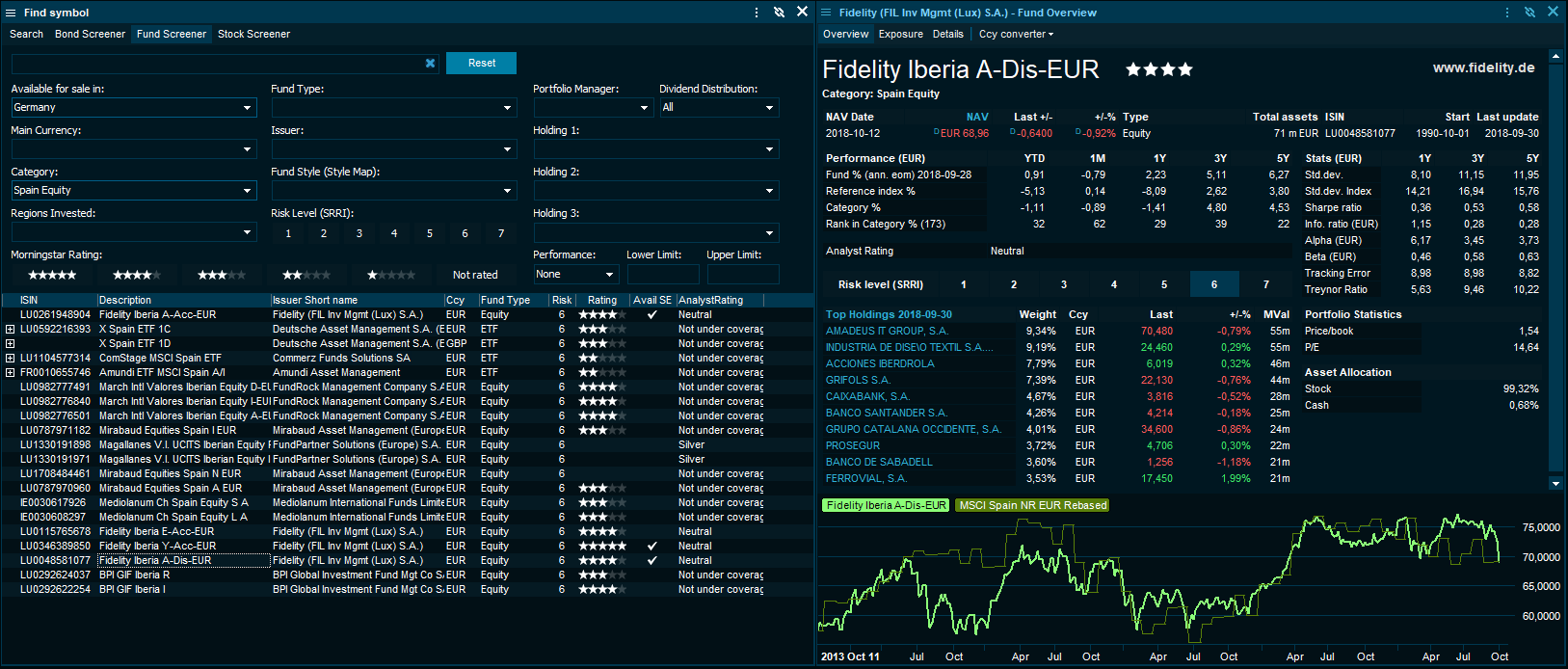Open the Fund Overview window options menu
The image size is (1568, 669).
coord(1506,13)
